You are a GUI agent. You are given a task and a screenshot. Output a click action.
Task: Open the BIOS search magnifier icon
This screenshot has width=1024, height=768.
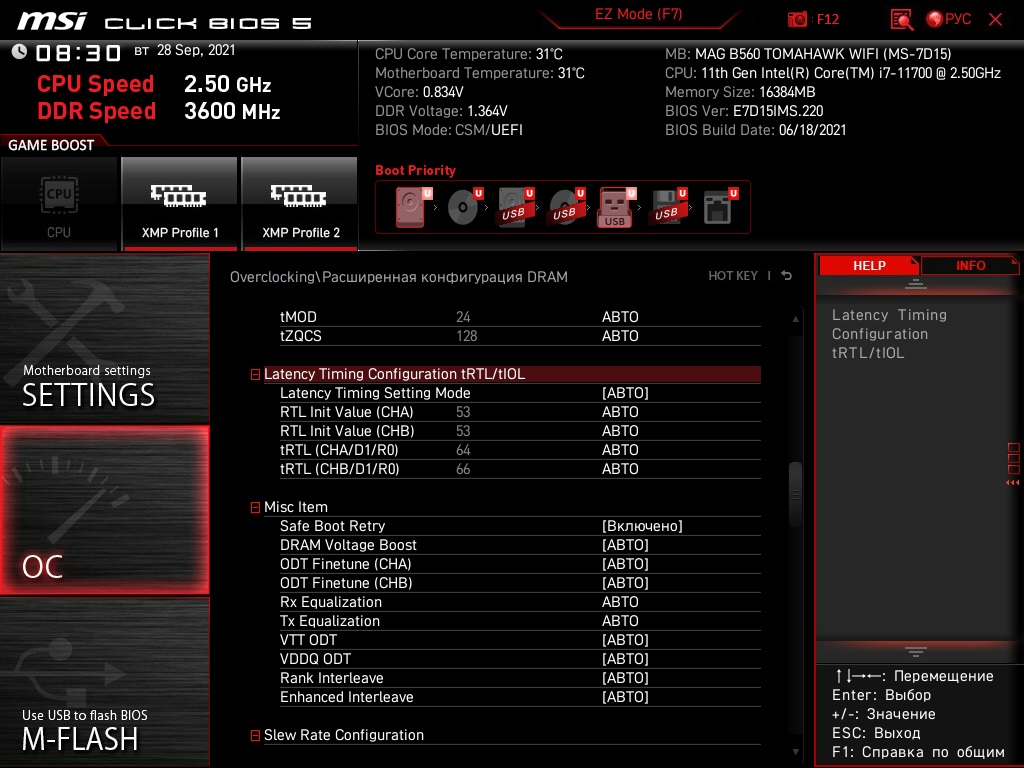coord(901,20)
